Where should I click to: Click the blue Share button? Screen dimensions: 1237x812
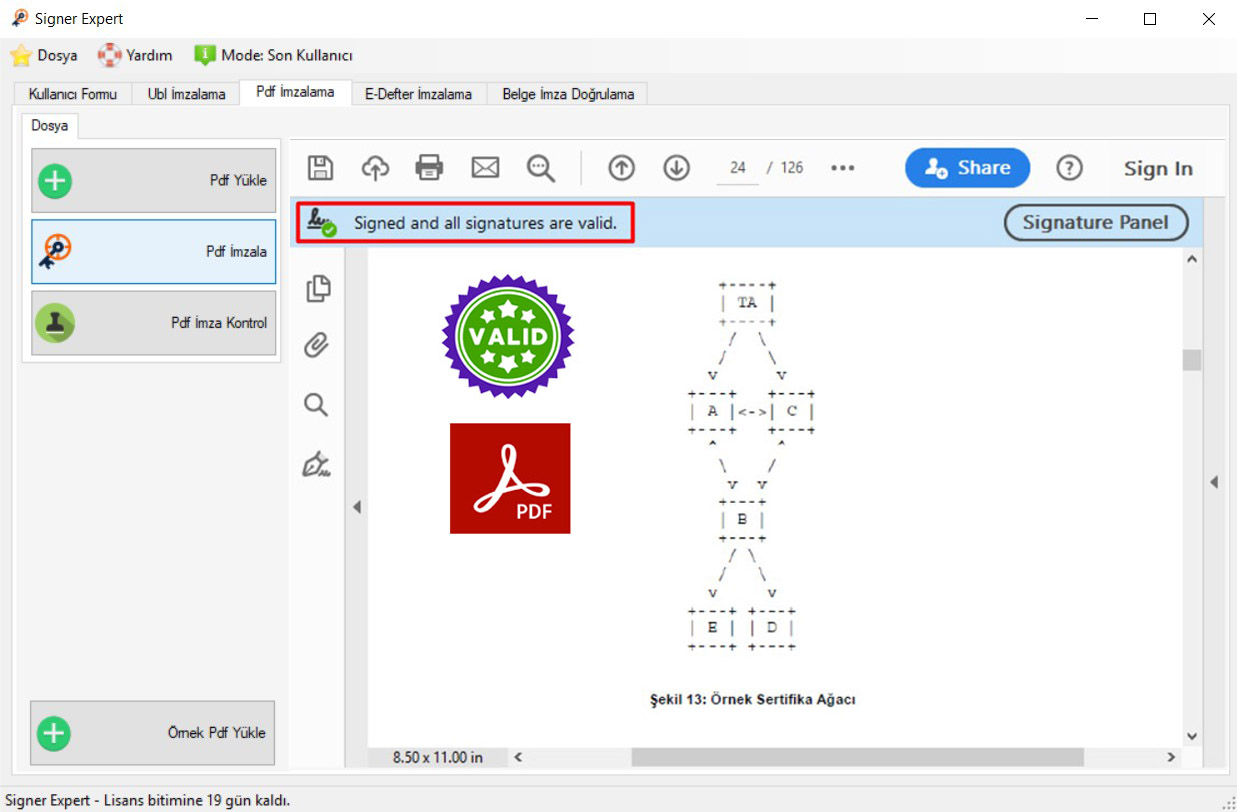pyautogui.click(x=967, y=168)
